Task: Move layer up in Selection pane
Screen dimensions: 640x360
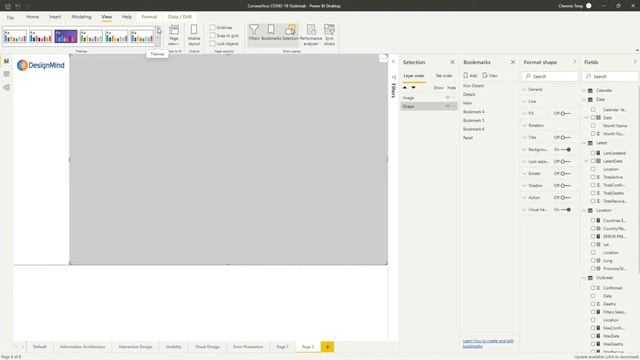Action: click(x=405, y=88)
